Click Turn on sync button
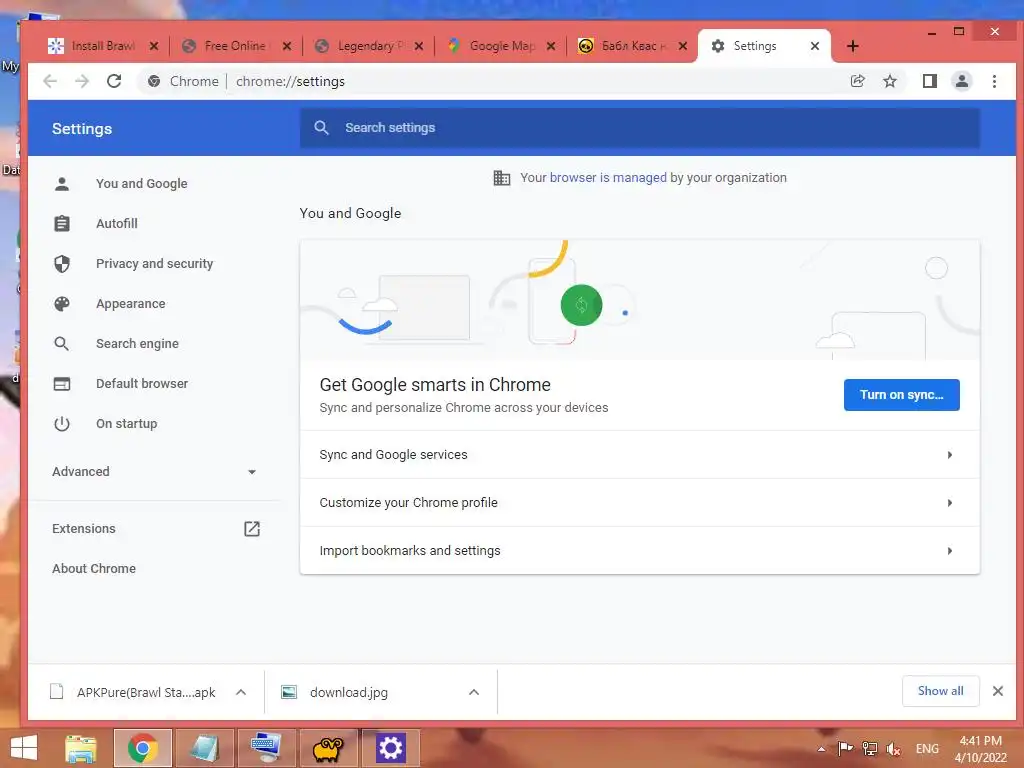The height and width of the screenshot is (768, 1024). [x=901, y=394]
